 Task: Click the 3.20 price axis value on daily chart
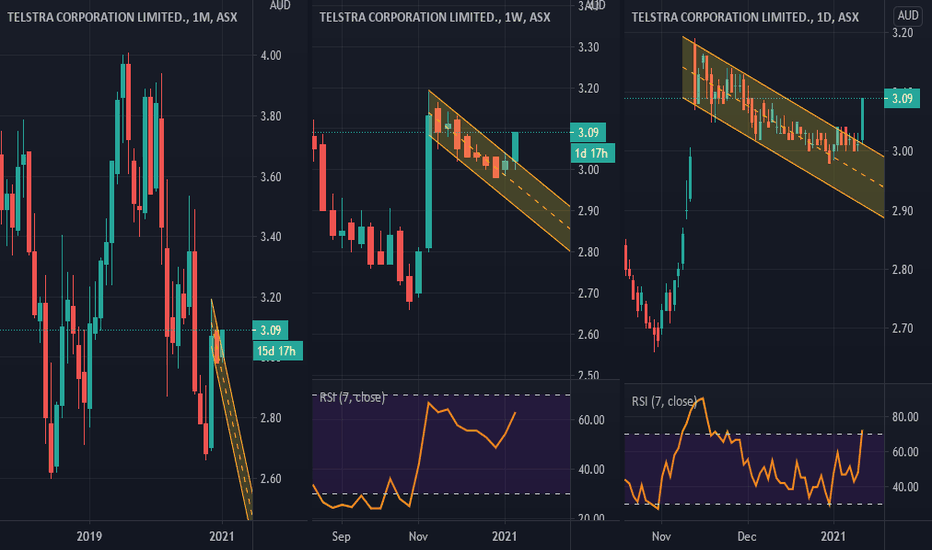pyautogui.click(x=902, y=33)
